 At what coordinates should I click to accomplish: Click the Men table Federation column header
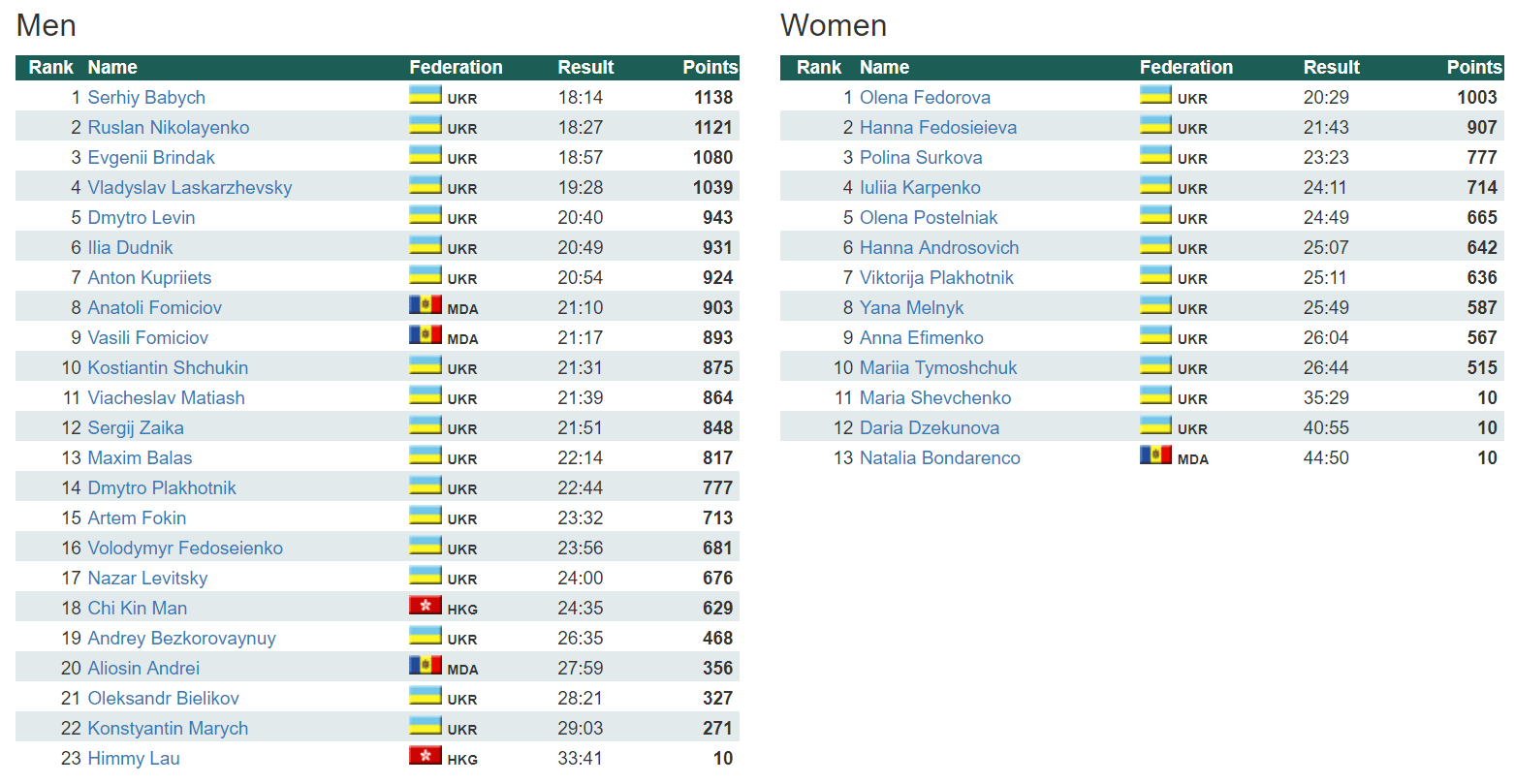tap(456, 67)
